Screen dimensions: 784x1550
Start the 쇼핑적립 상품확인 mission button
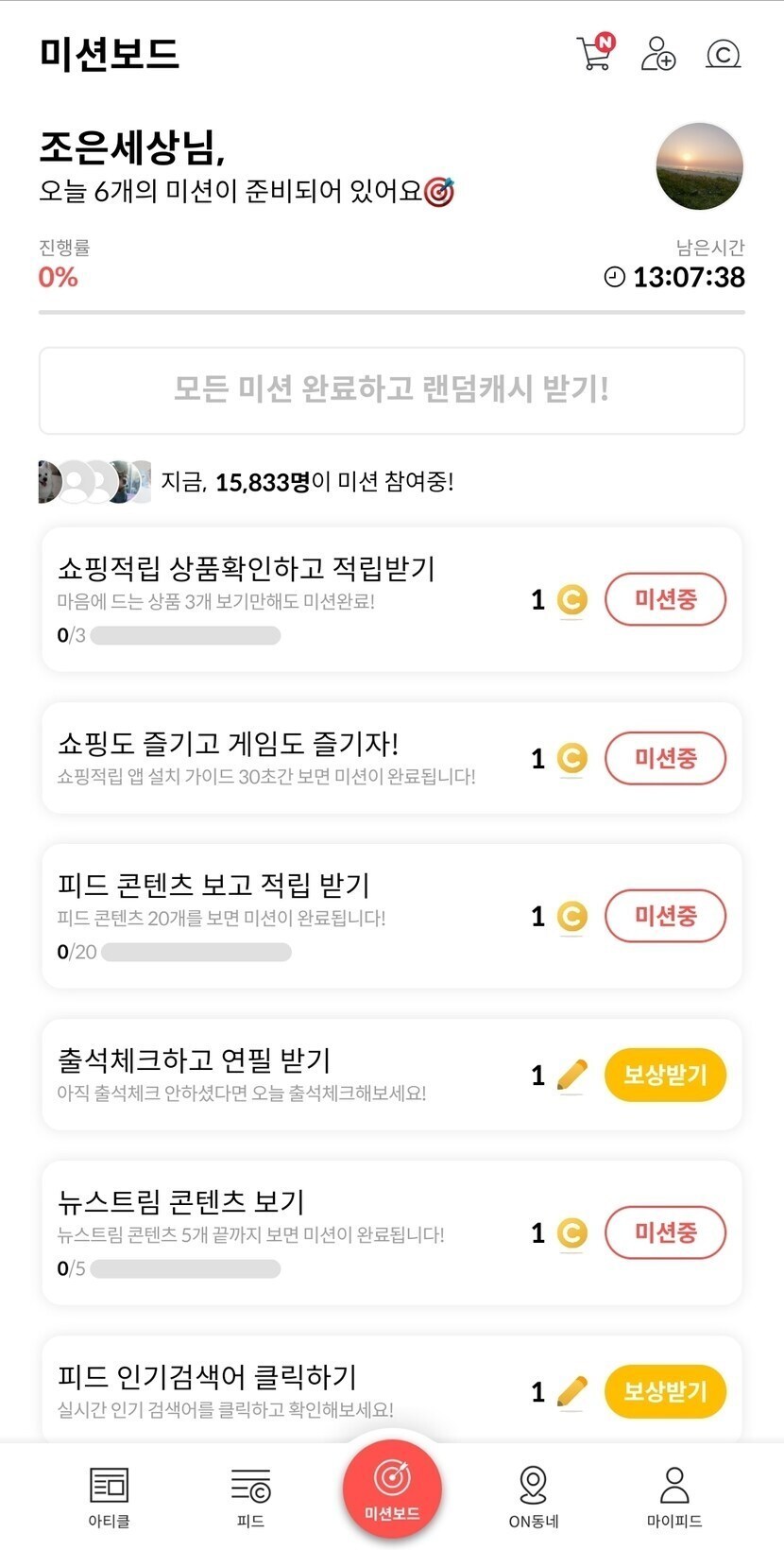tap(665, 599)
